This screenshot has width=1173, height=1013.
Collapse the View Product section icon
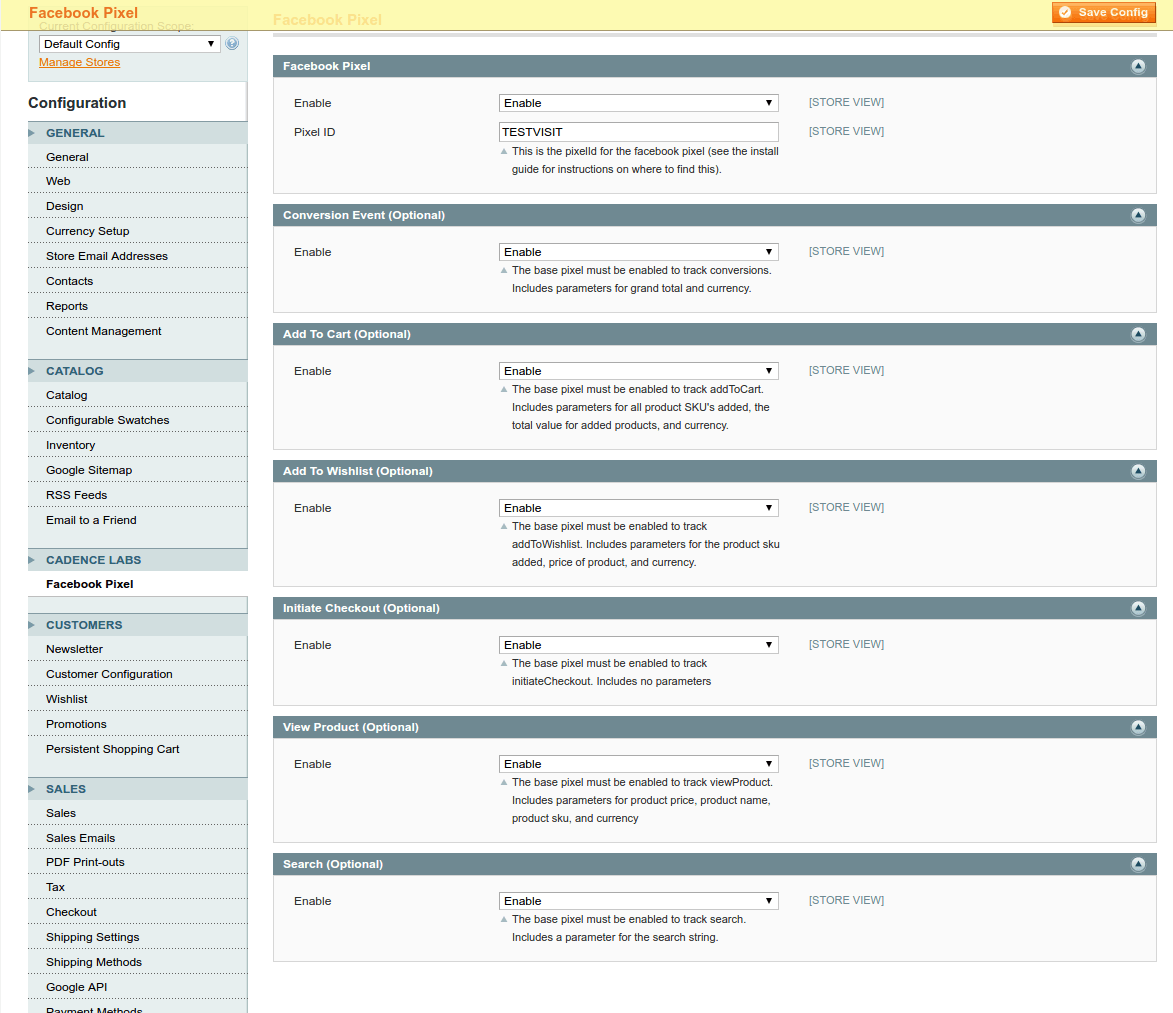point(1138,726)
